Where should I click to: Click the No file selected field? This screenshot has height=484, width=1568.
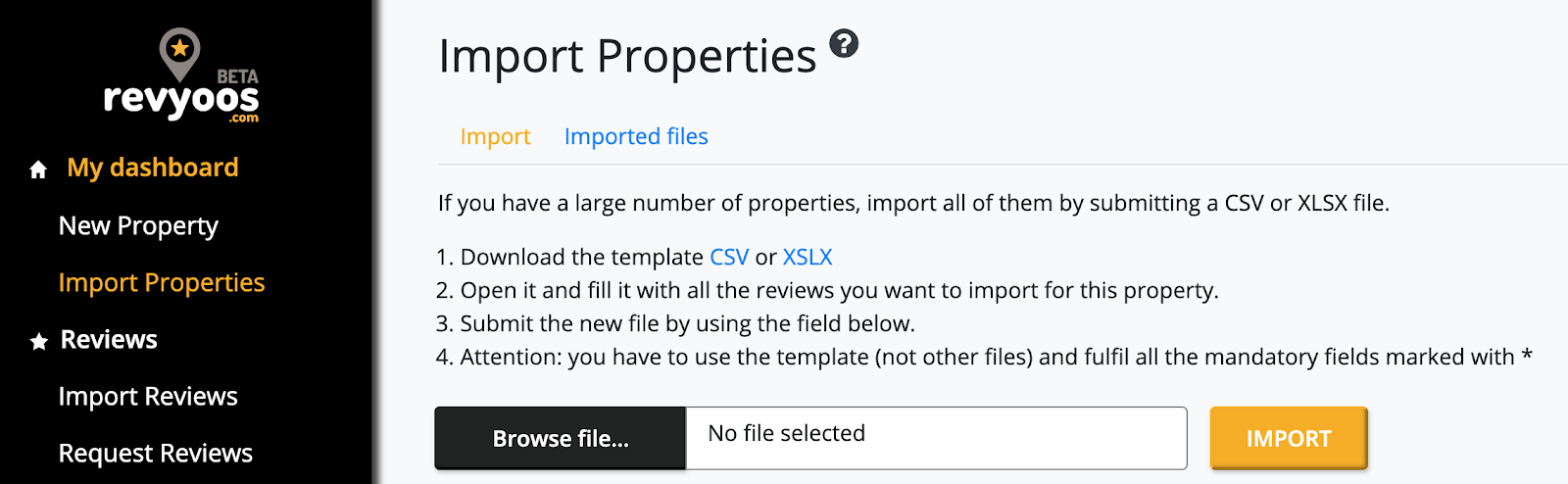click(936, 437)
